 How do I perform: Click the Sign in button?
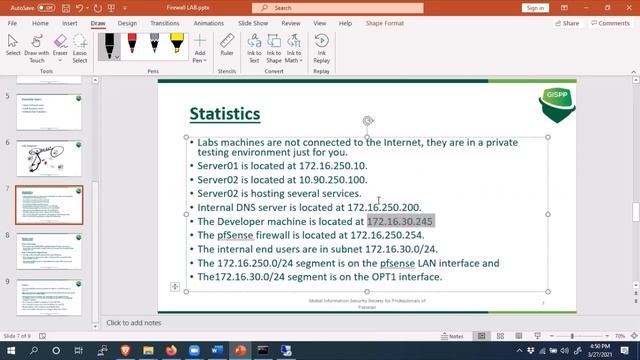535,8
